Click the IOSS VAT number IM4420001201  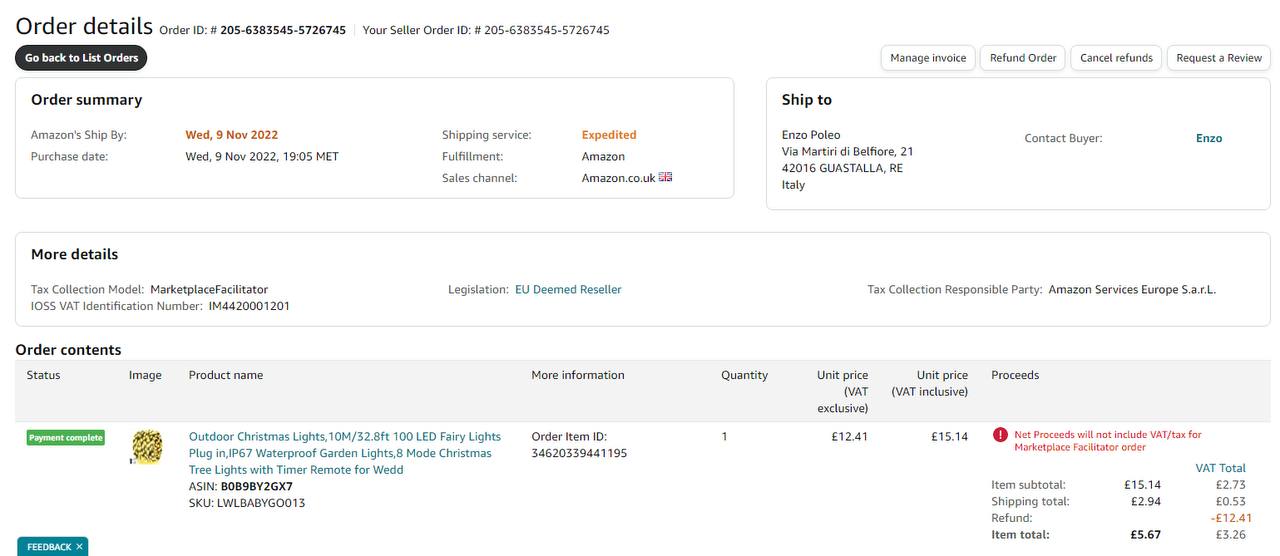point(249,306)
